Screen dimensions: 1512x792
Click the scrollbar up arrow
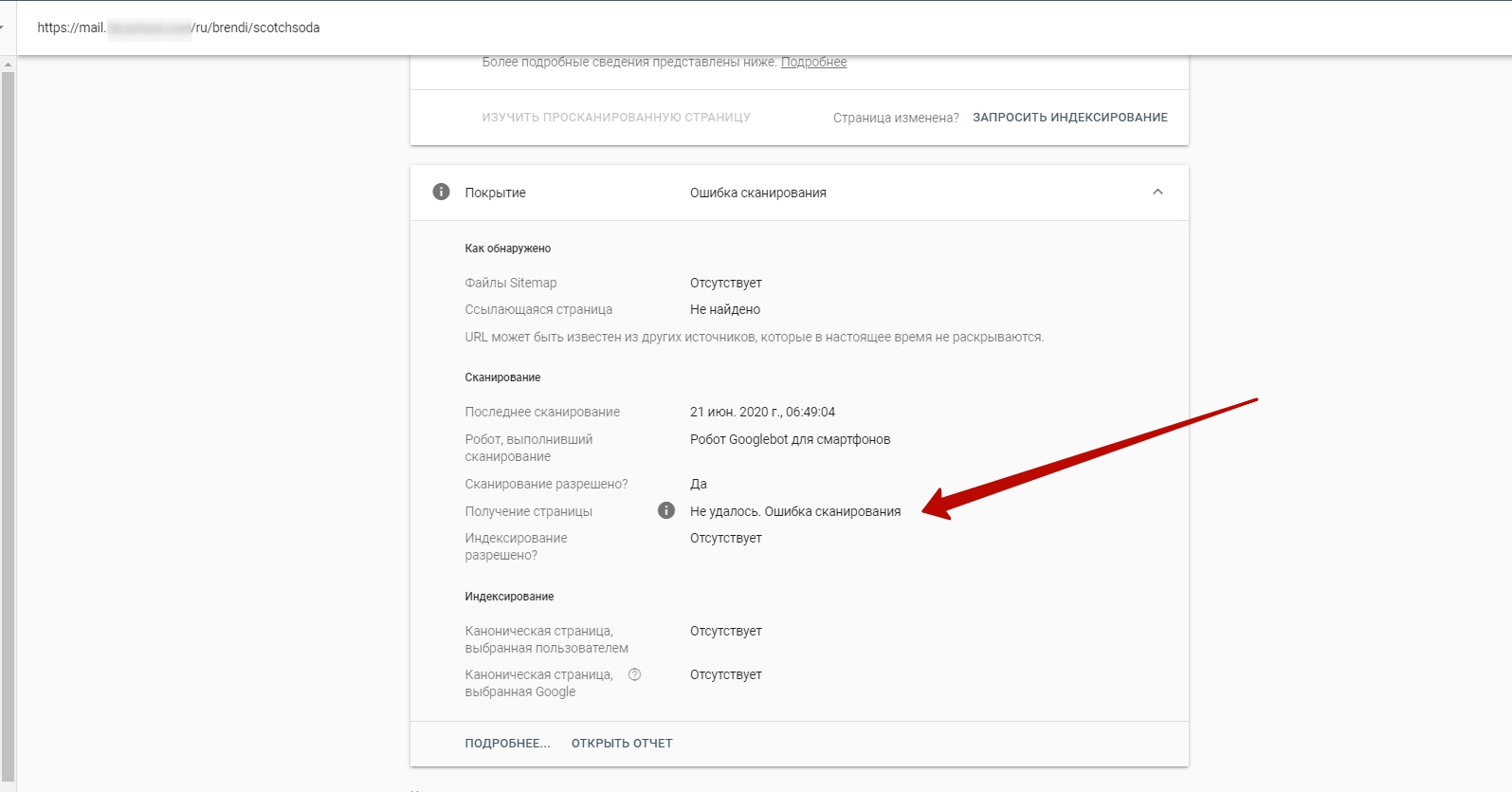point(8,64)
